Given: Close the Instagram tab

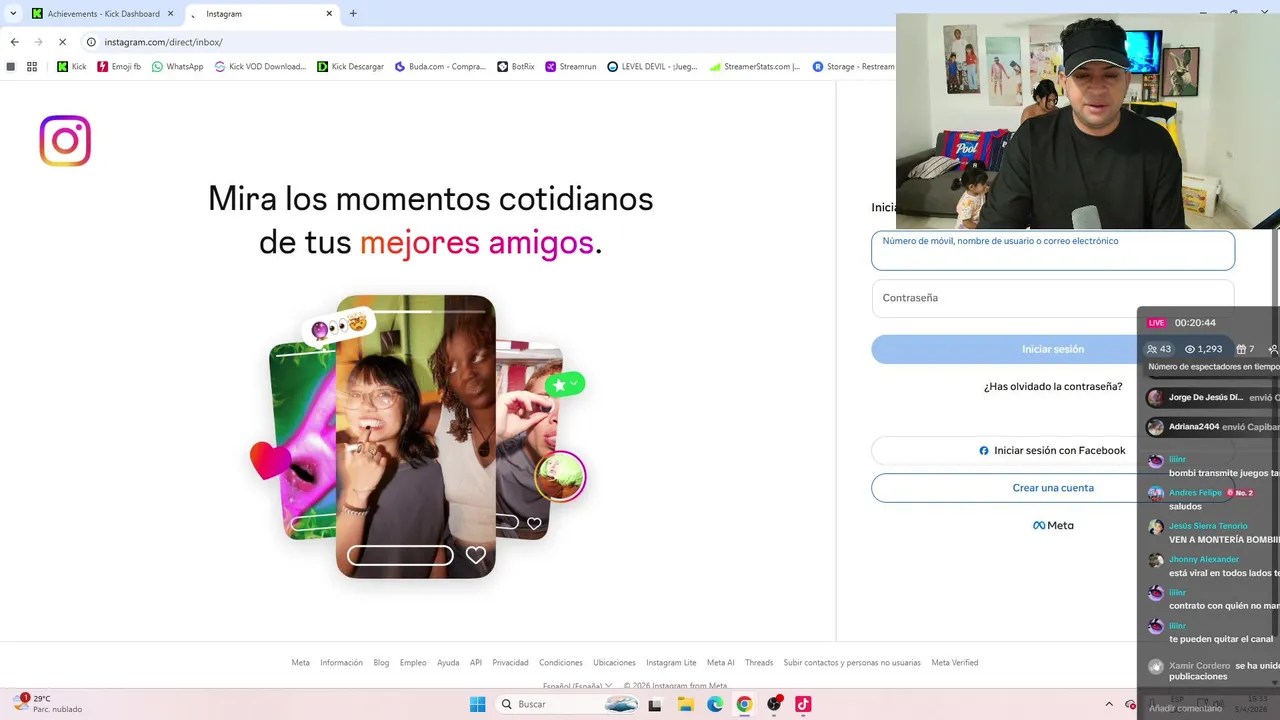Looking at the screenshot, I should 329,14.
